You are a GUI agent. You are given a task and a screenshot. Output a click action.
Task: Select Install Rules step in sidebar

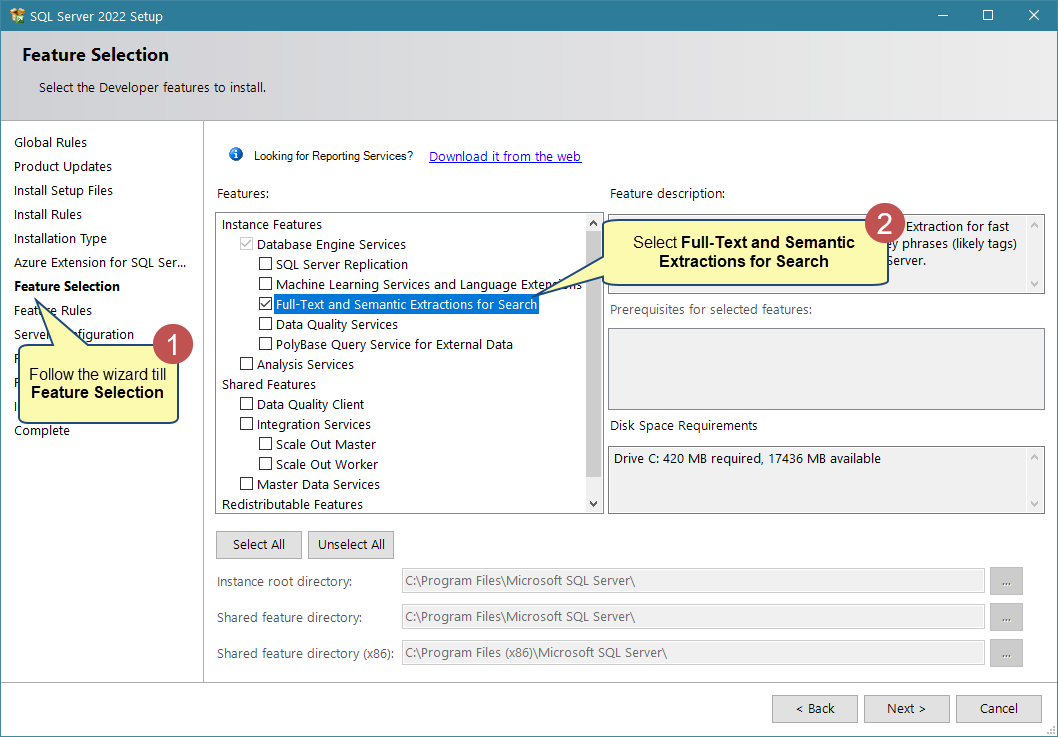click(x=48, y=215)
